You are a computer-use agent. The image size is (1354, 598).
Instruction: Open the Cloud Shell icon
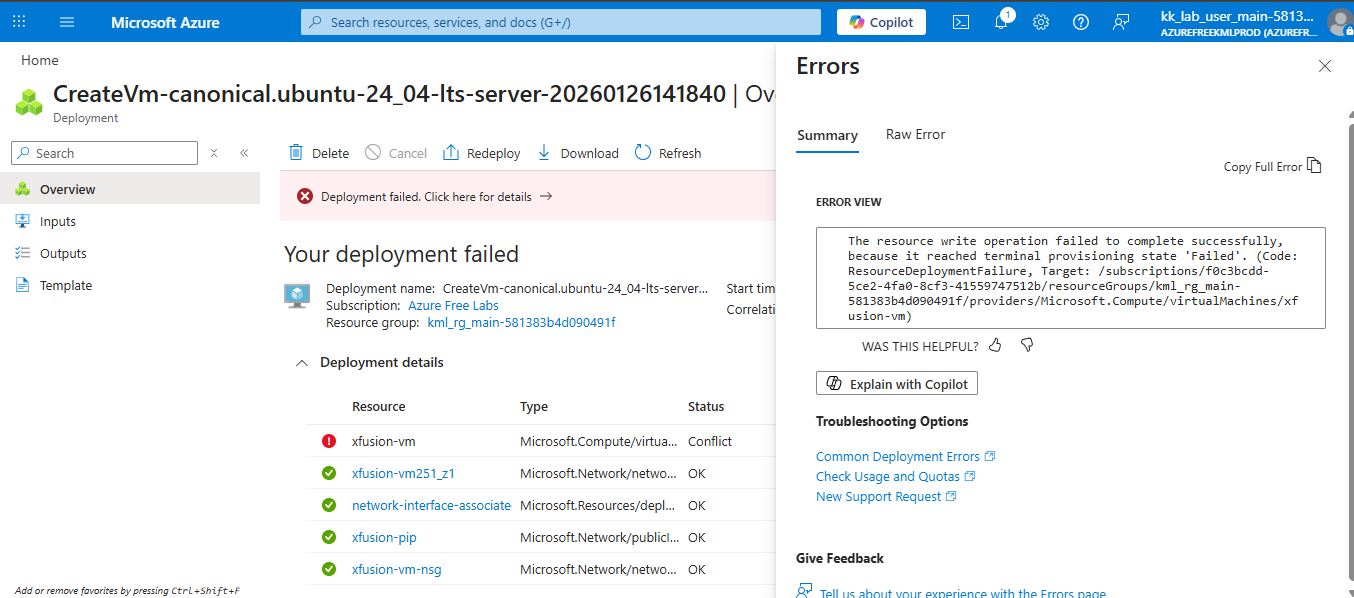pyautogui.click(x=961, y=22)
